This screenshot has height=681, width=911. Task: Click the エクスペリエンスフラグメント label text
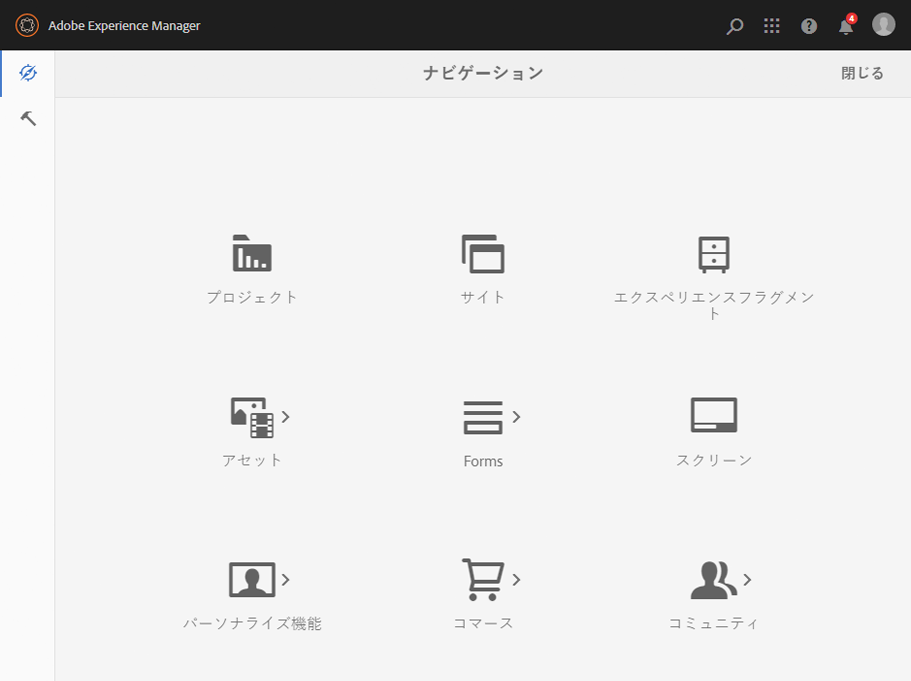713,305
